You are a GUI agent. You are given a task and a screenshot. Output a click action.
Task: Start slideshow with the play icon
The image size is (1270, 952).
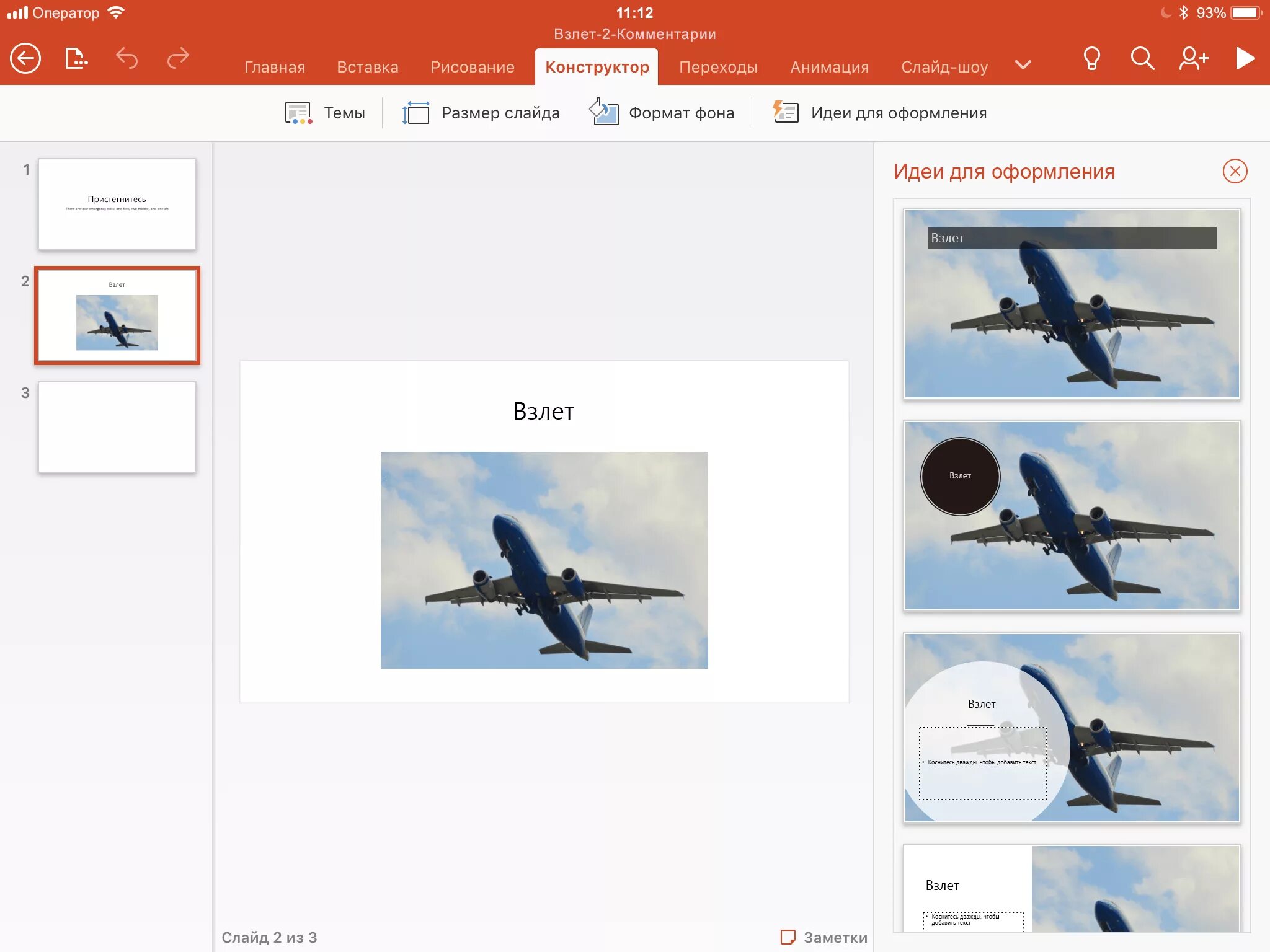1245,59
